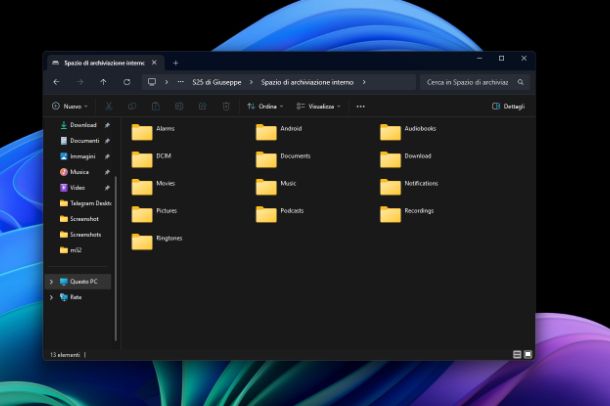Viewport: 610px width, 406px height.
Task: Switch to details list view in status bar
Action: [x=517, y=354]
